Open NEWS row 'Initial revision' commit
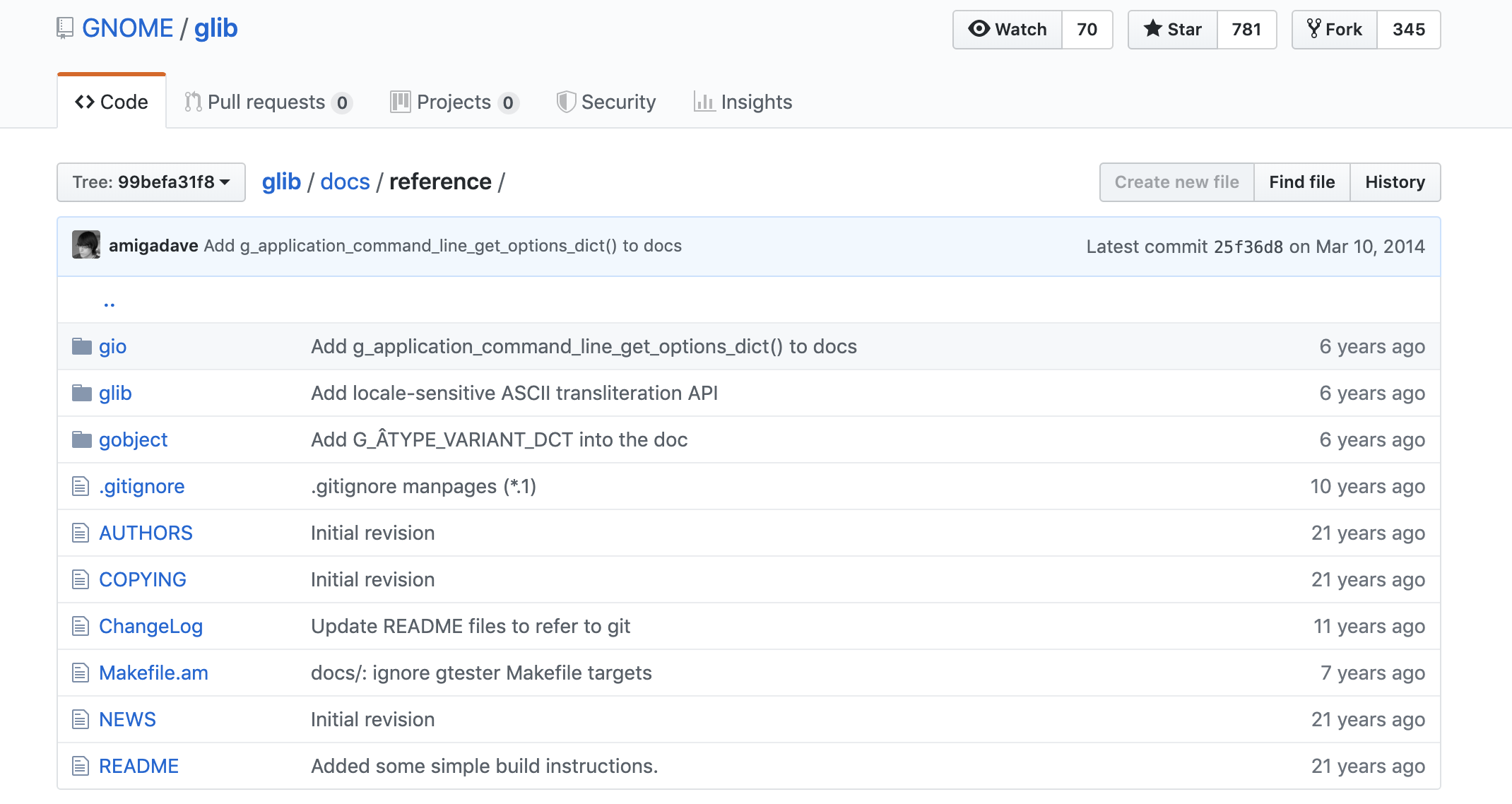Image resolution: width=1512 pixels, height=804 pixels. coord(372,719)
